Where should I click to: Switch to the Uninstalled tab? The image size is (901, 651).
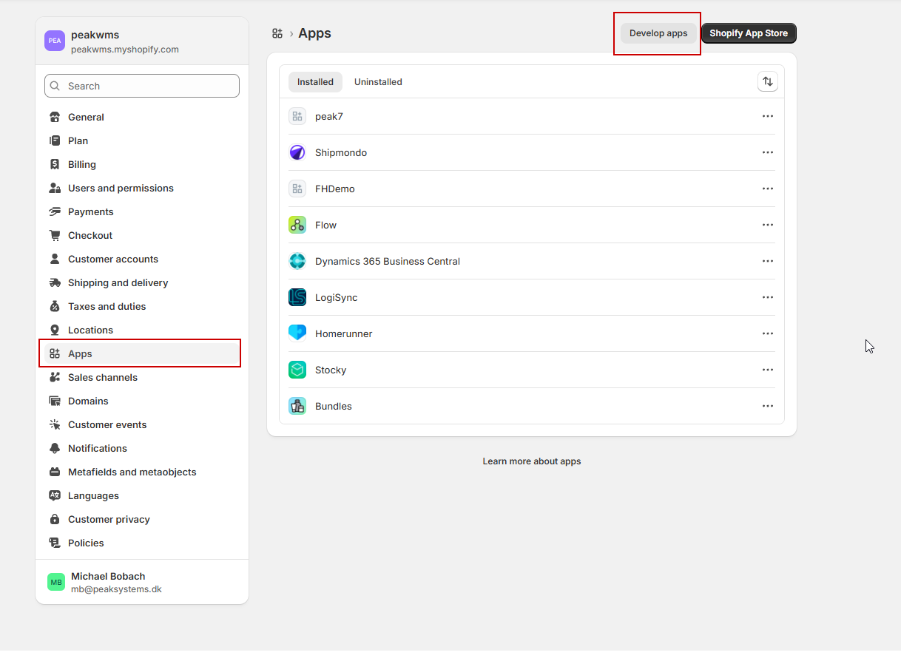click(378, 82)
